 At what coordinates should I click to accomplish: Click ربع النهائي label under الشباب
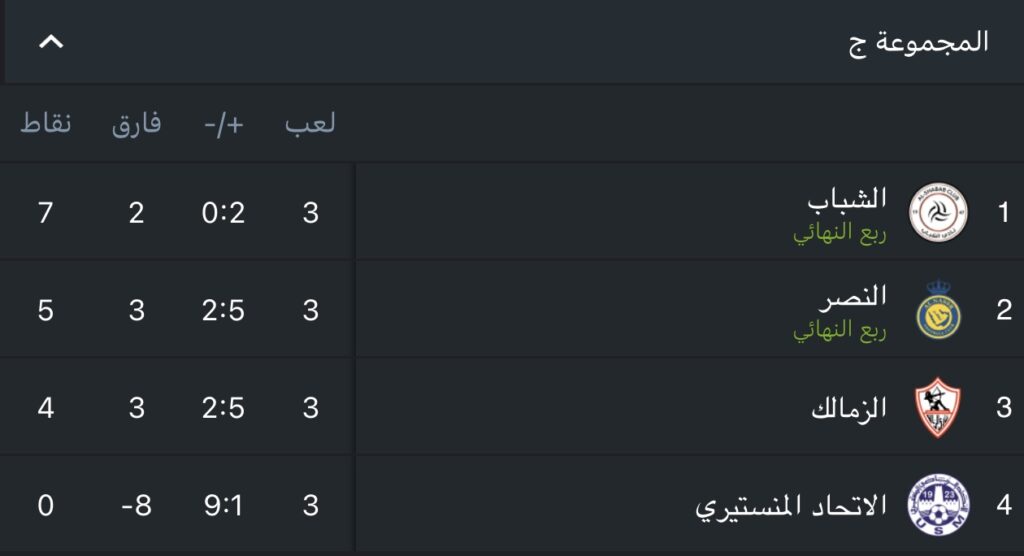tap(840, 233)
